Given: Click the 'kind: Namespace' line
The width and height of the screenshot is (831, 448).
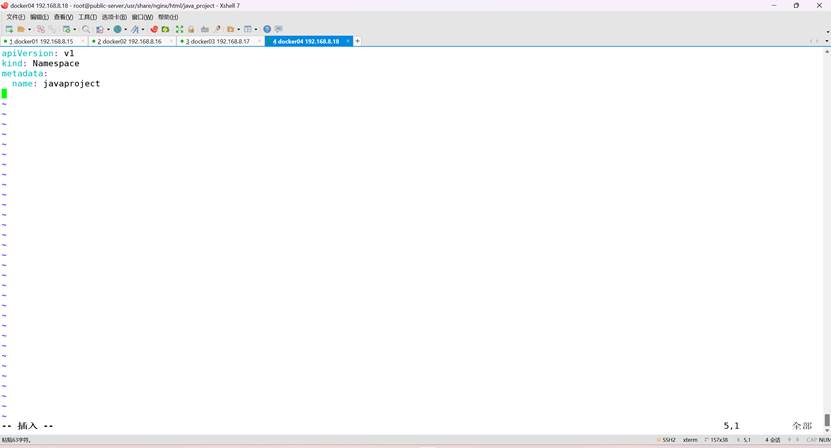Looking at the screenshot, I should click(x=40, y=64).
